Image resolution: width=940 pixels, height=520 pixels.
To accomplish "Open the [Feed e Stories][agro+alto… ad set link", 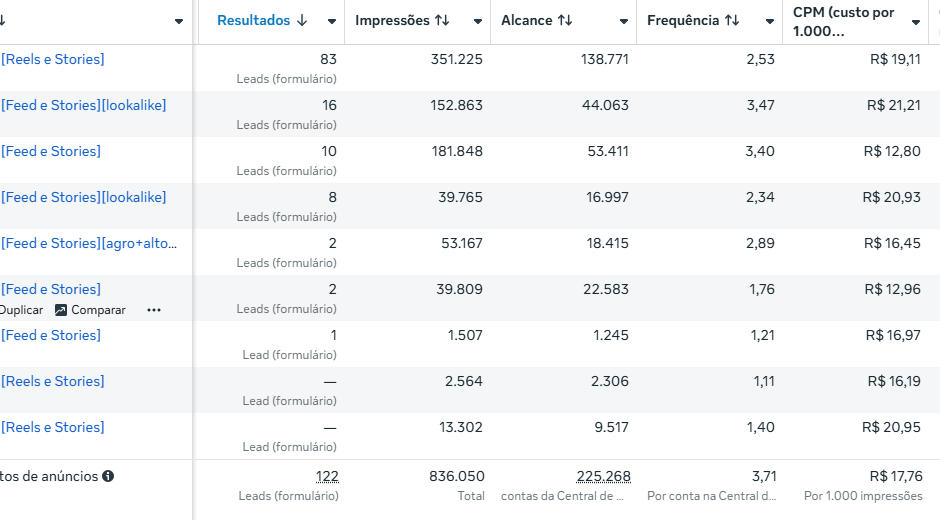I will [91, 243].
